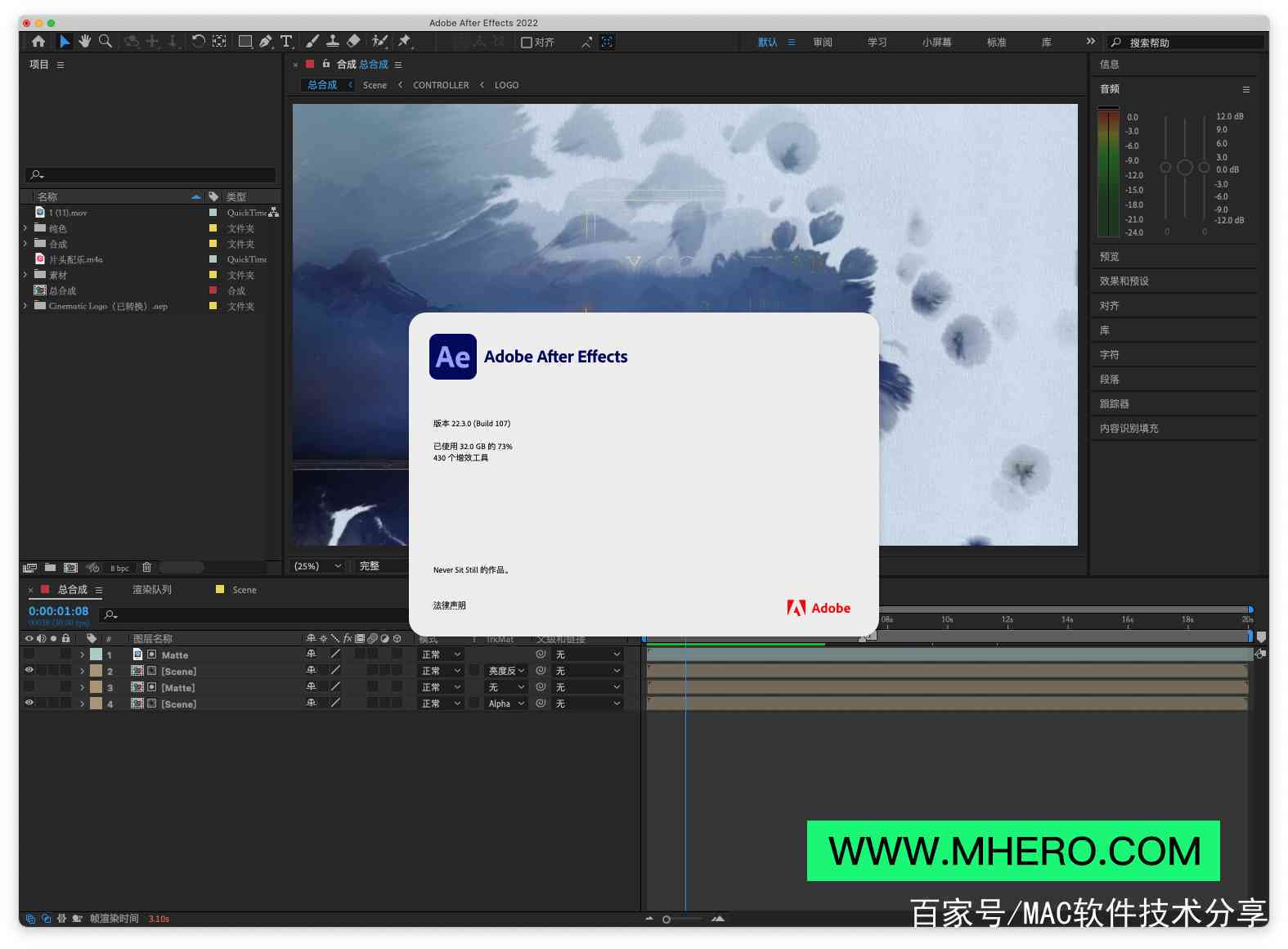The image size is (1288, 949).
Task: Expand the 纯色 folder in Project panel
Action: point(25,228)
